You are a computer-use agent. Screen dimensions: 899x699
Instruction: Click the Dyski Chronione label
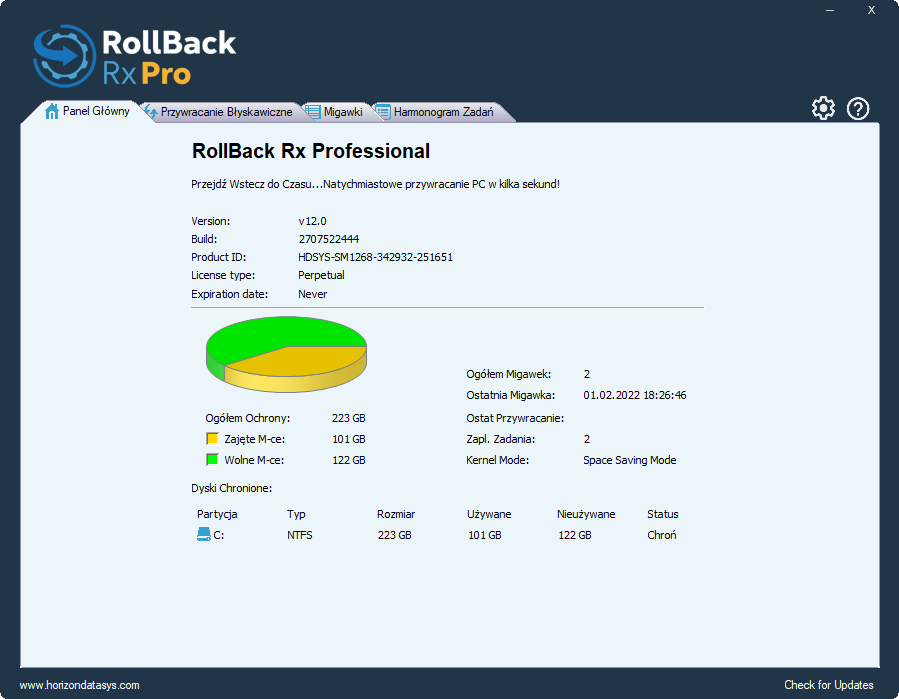click(231, 488)
